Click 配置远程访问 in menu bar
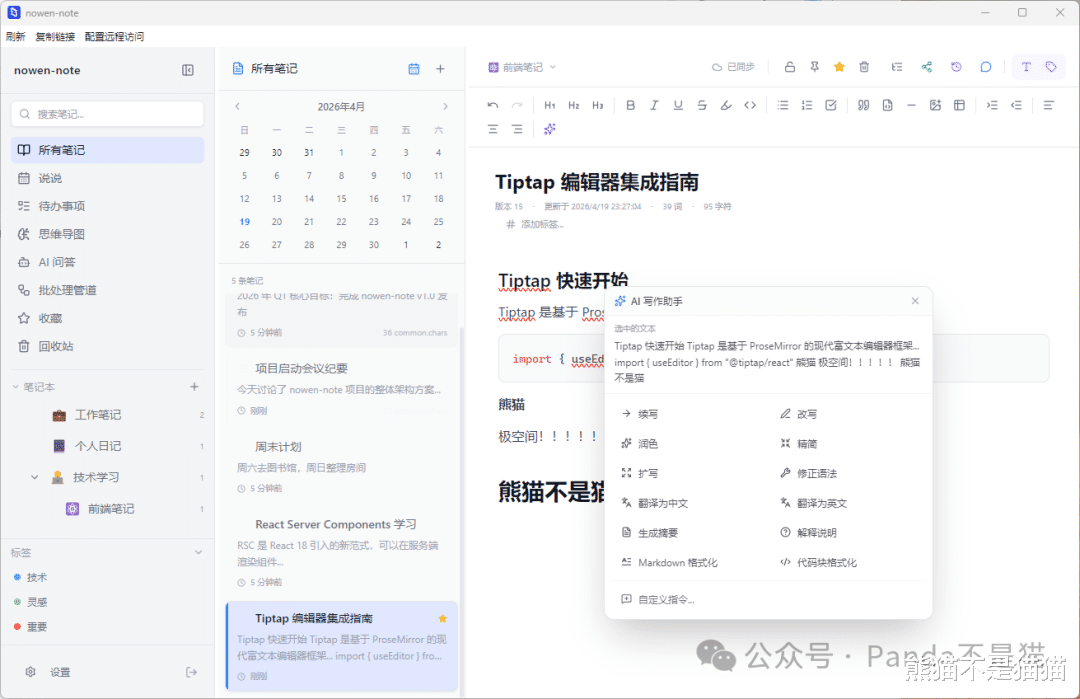This screenshot has width=1080, height=699. point(114,36)
